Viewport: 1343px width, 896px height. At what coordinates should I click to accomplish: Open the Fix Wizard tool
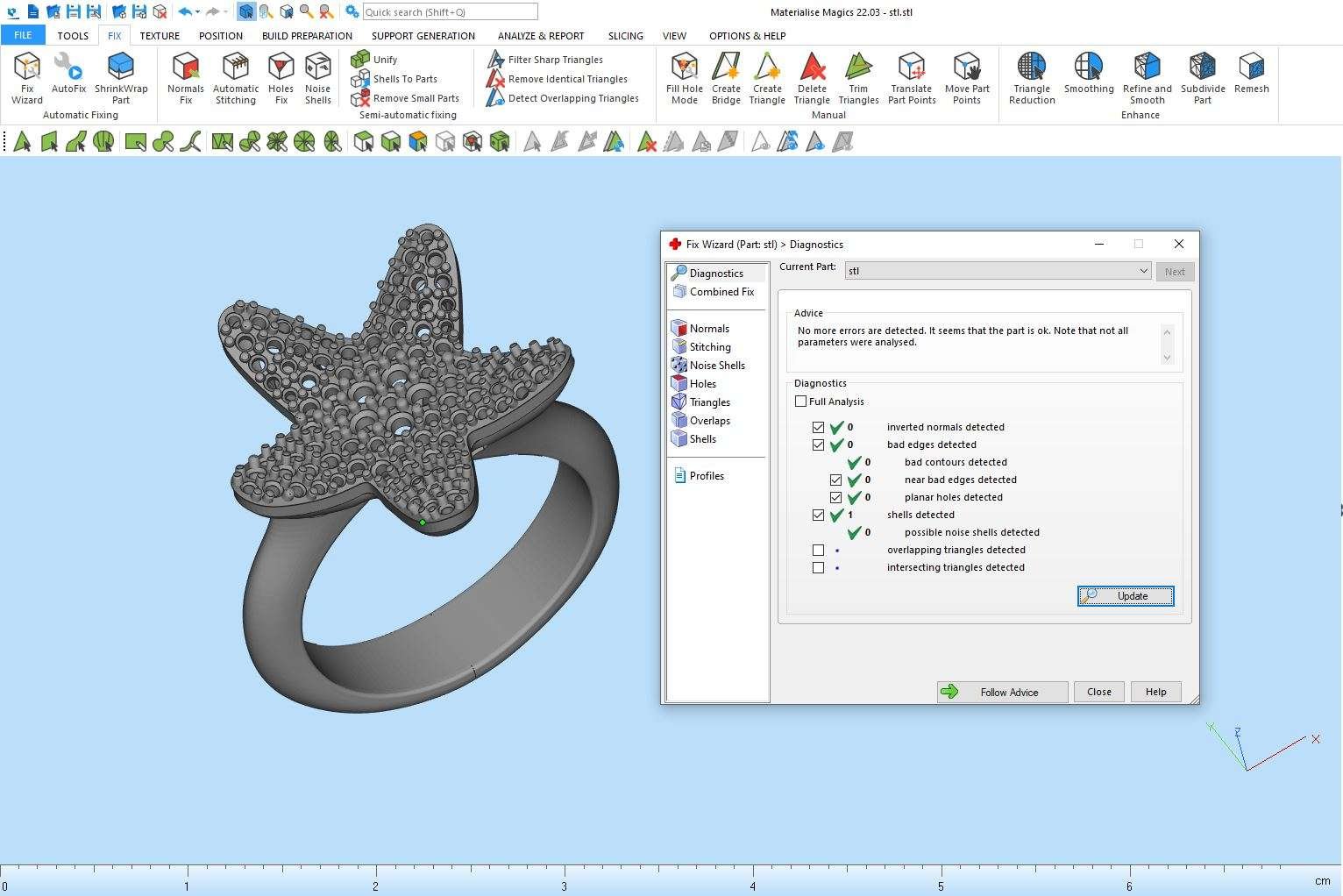(26, 78)
